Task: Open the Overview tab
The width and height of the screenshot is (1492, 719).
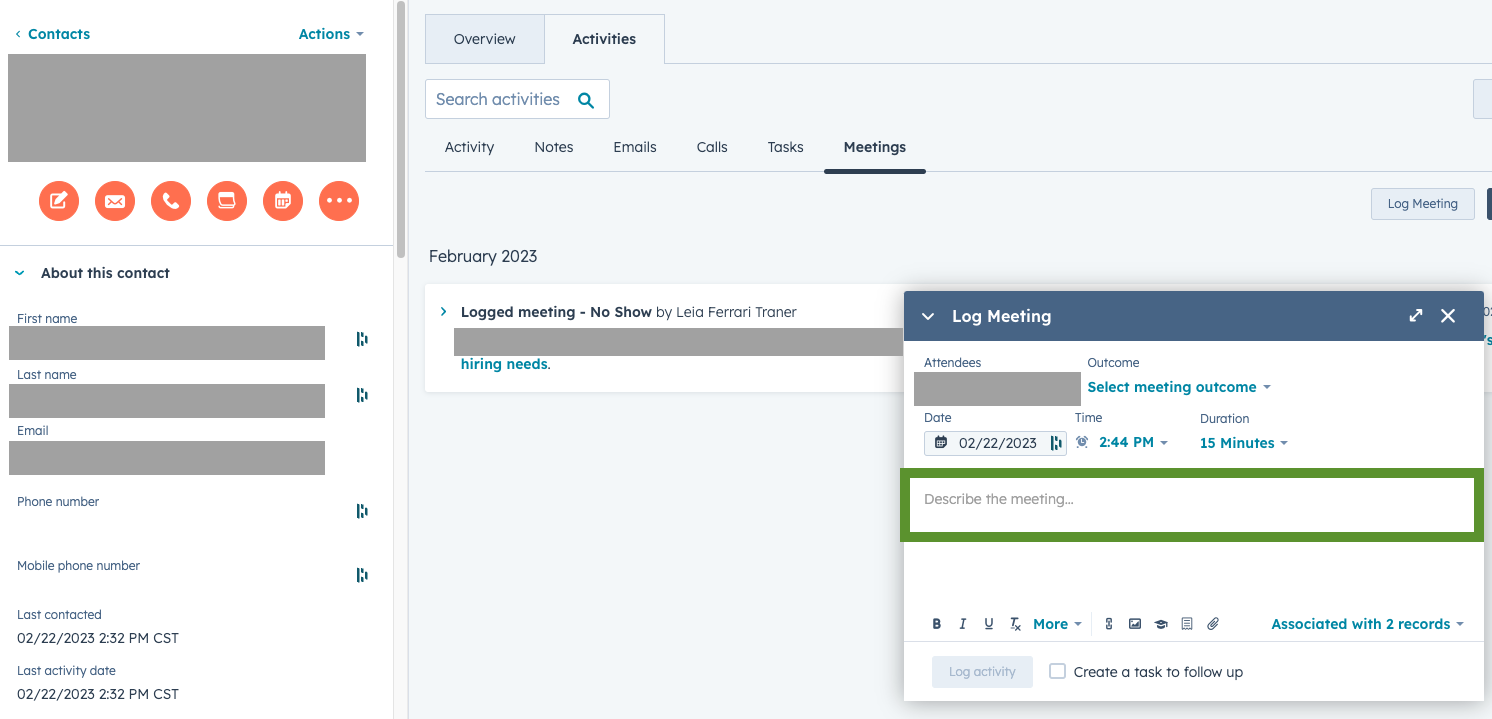Action: [x=484, y=39]
